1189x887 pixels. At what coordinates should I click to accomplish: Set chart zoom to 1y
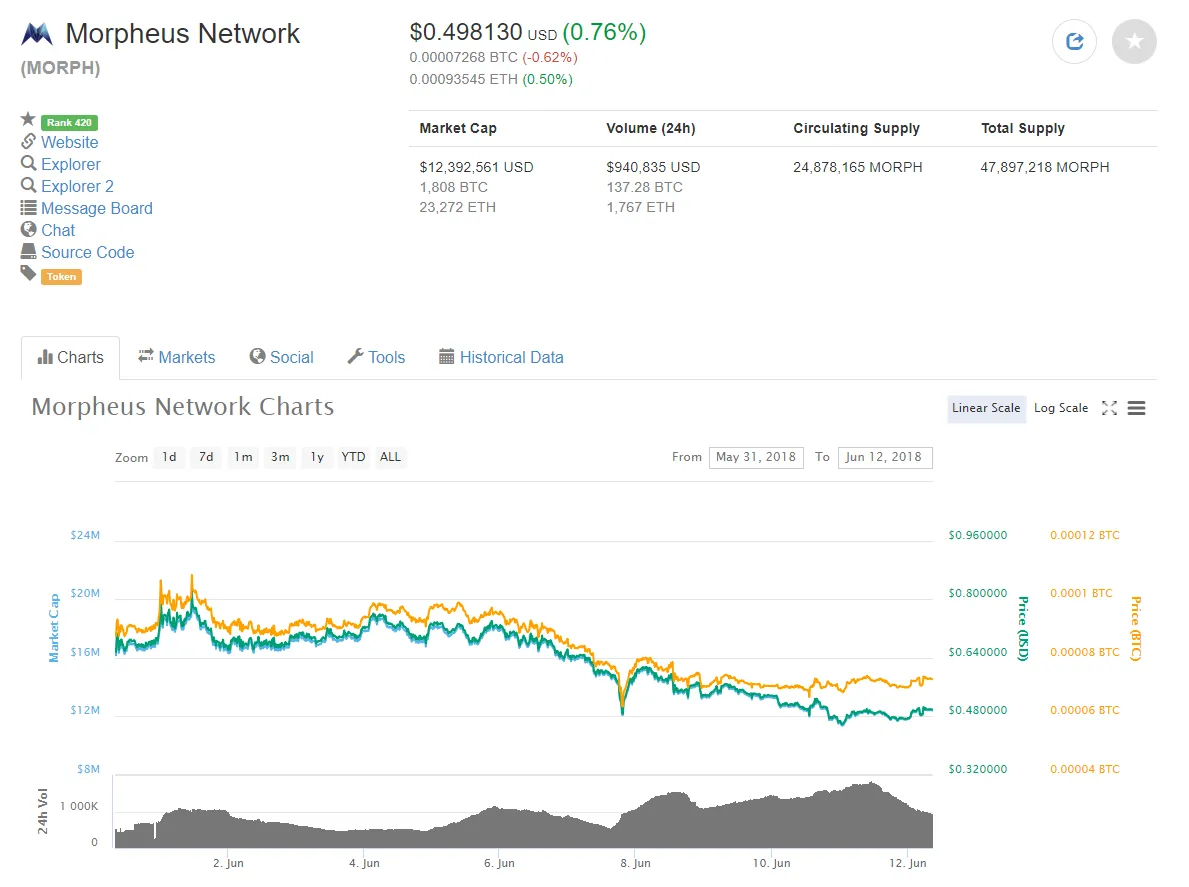(317, 457)
